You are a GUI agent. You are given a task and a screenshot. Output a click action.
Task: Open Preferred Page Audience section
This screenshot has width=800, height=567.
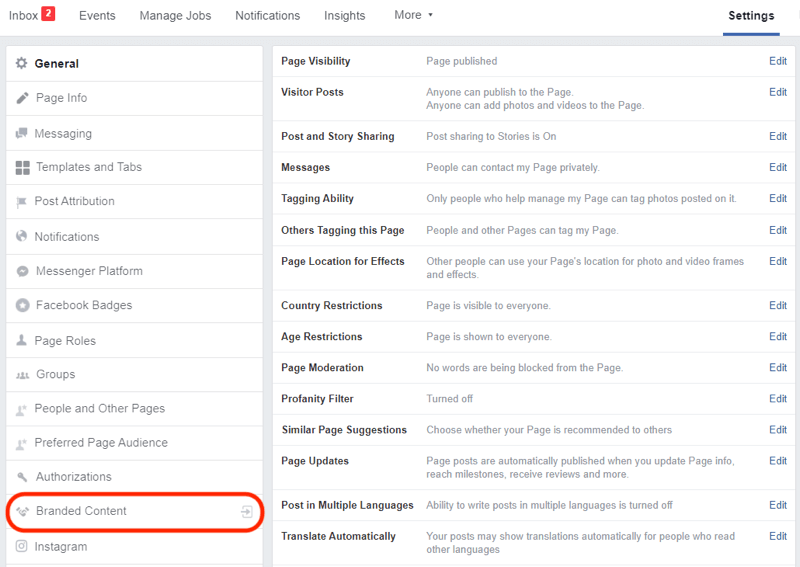[134, 443]
